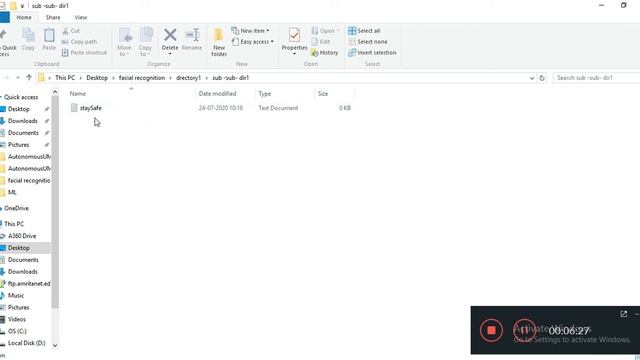
Task: Click the Edit command in Open group
Action: coord(321,42)
